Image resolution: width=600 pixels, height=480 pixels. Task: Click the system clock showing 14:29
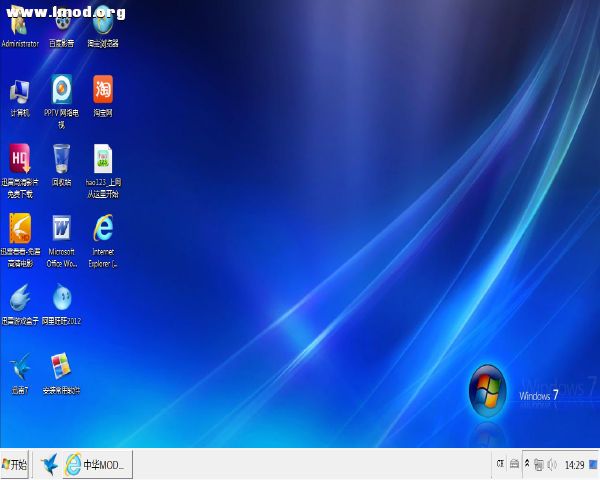[574, 465]
